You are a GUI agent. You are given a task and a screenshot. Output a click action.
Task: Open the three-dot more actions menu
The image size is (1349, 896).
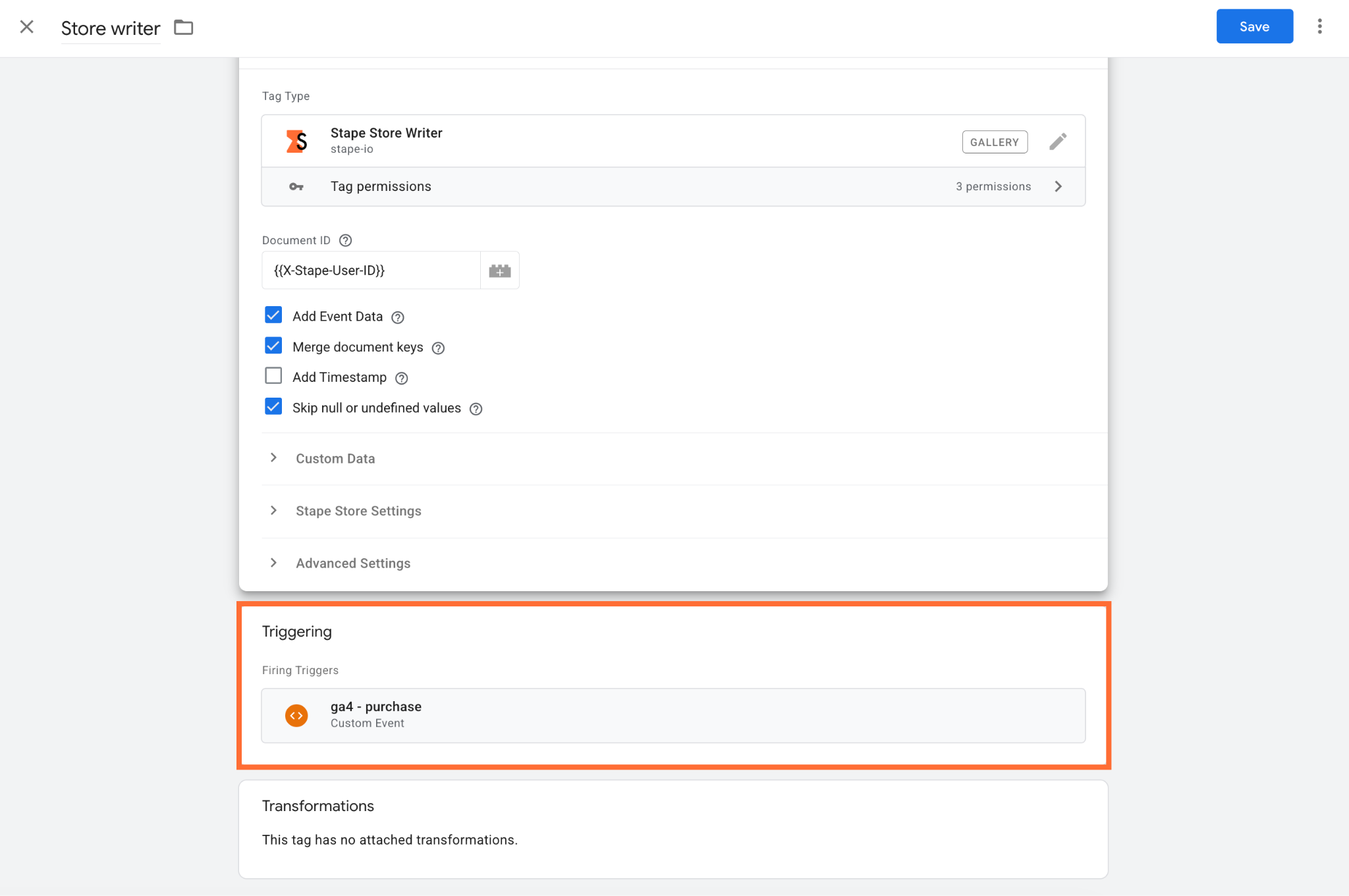(x=1319, y=26)
